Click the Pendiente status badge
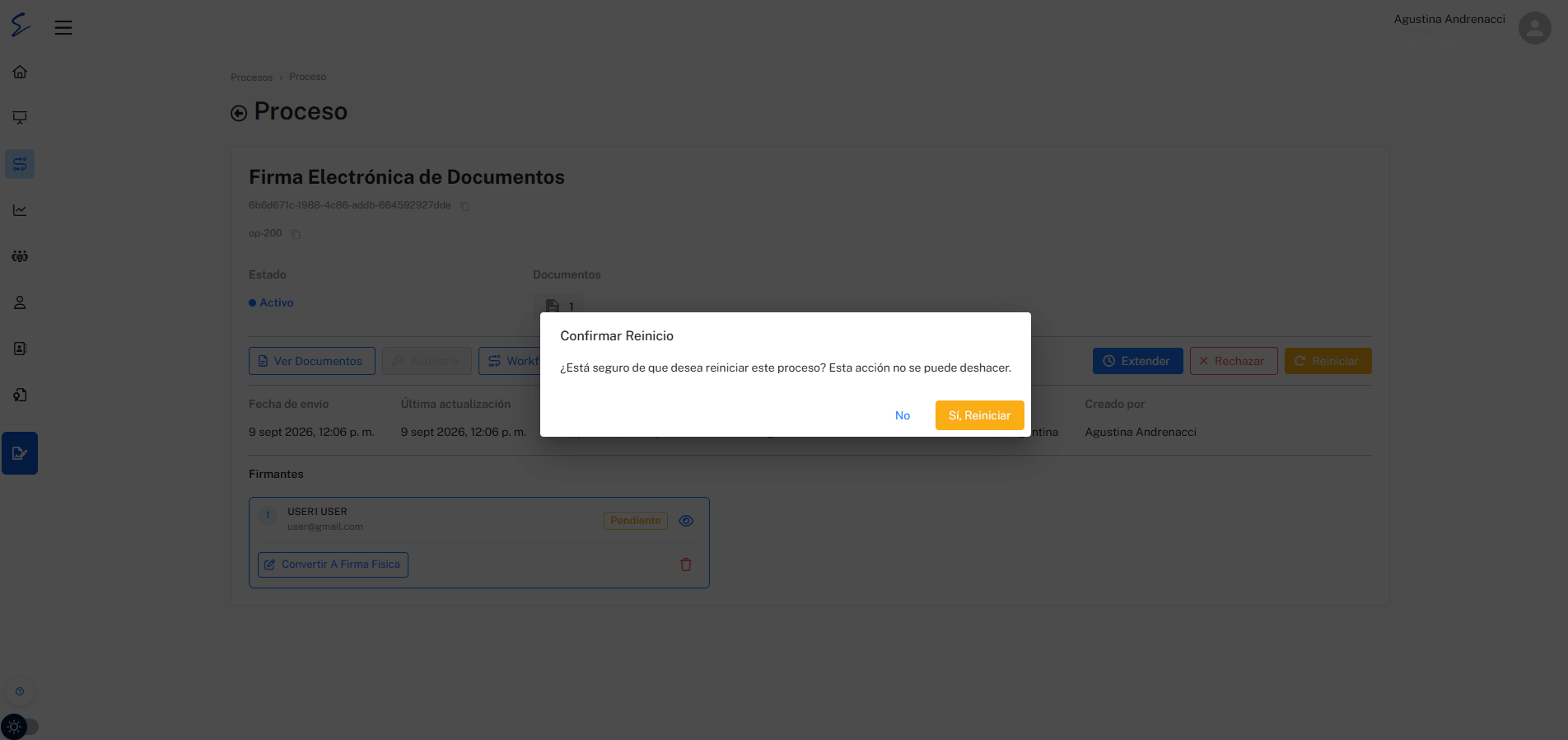 click(x=636, y=521)
